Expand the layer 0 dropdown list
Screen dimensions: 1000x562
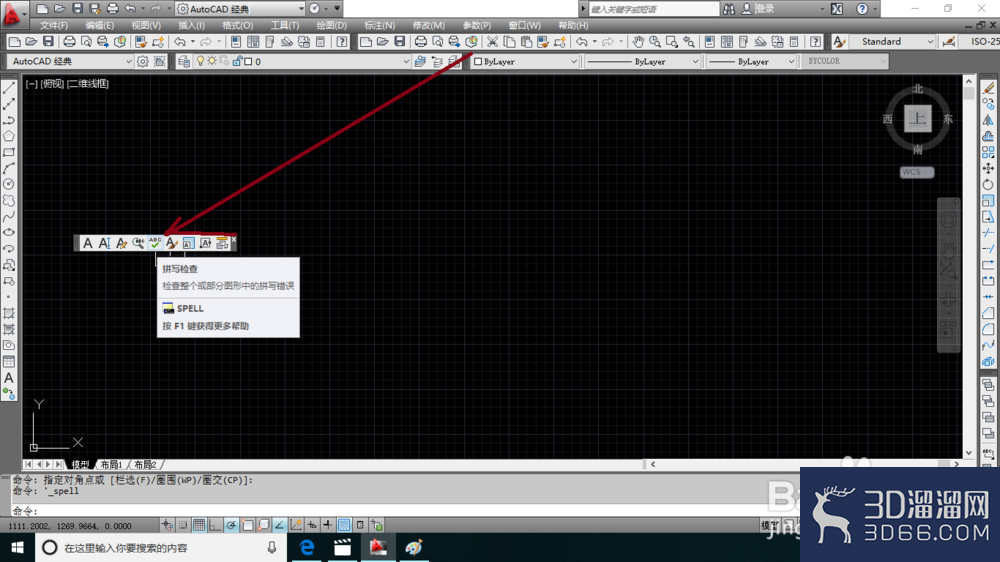click(x=406, y=61)
